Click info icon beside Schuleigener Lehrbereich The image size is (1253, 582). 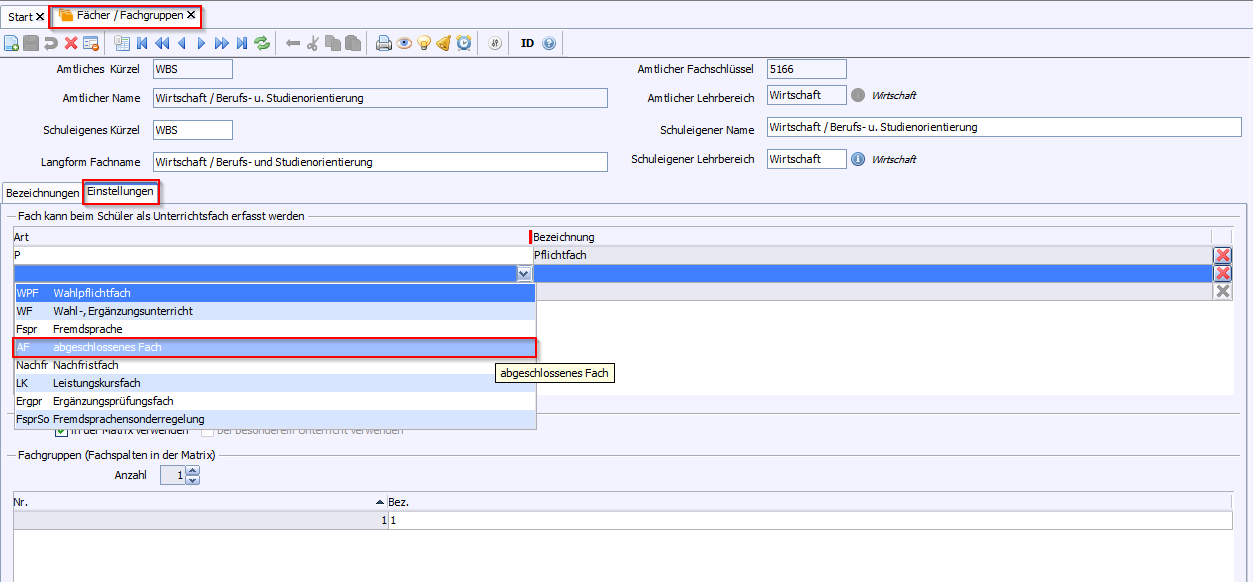857,159
